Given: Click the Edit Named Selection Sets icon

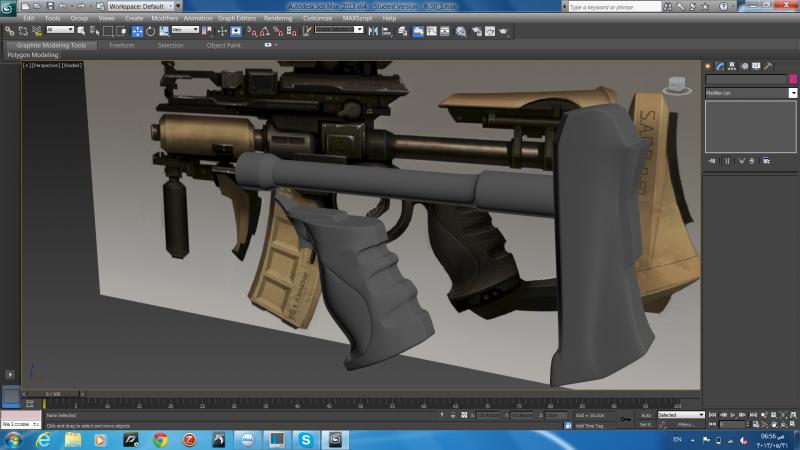Looking at the screenshot, I should point(307,31).
